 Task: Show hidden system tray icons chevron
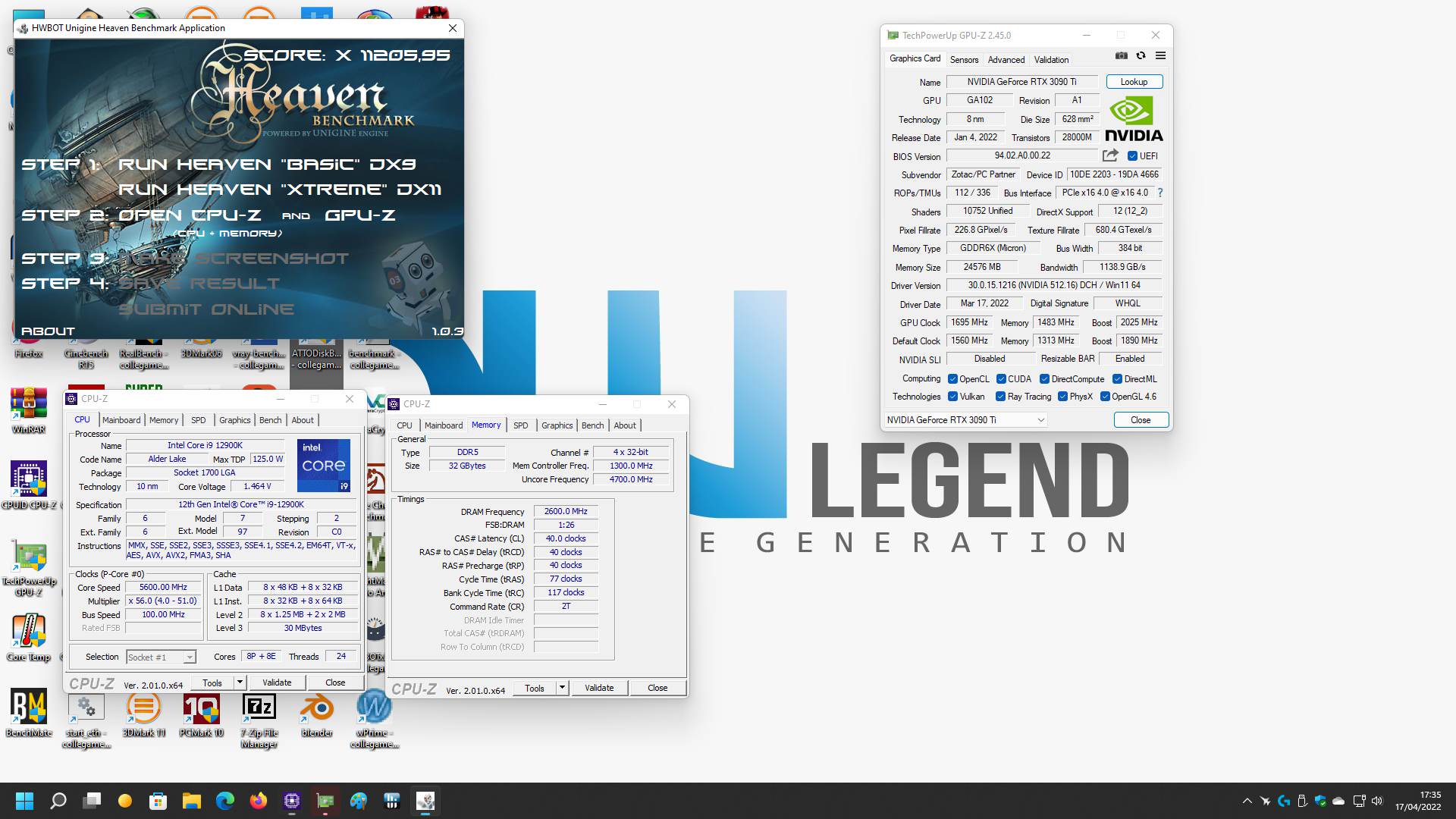1247,801
